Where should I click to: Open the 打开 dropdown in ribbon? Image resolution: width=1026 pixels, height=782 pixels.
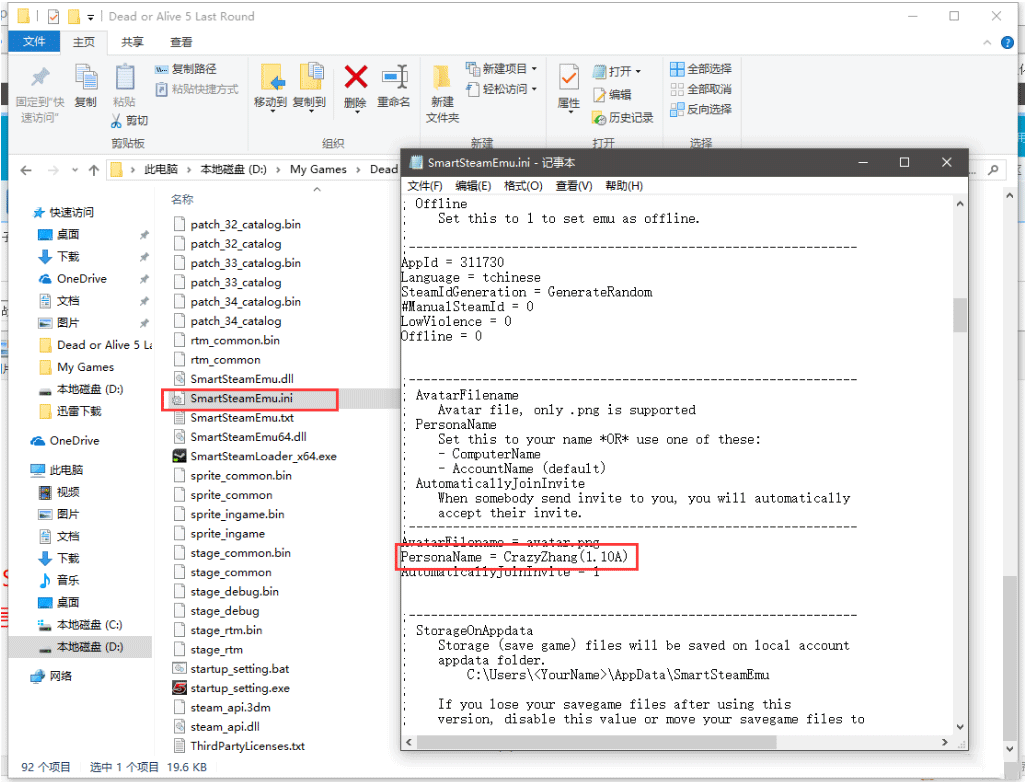pos(616,71)
